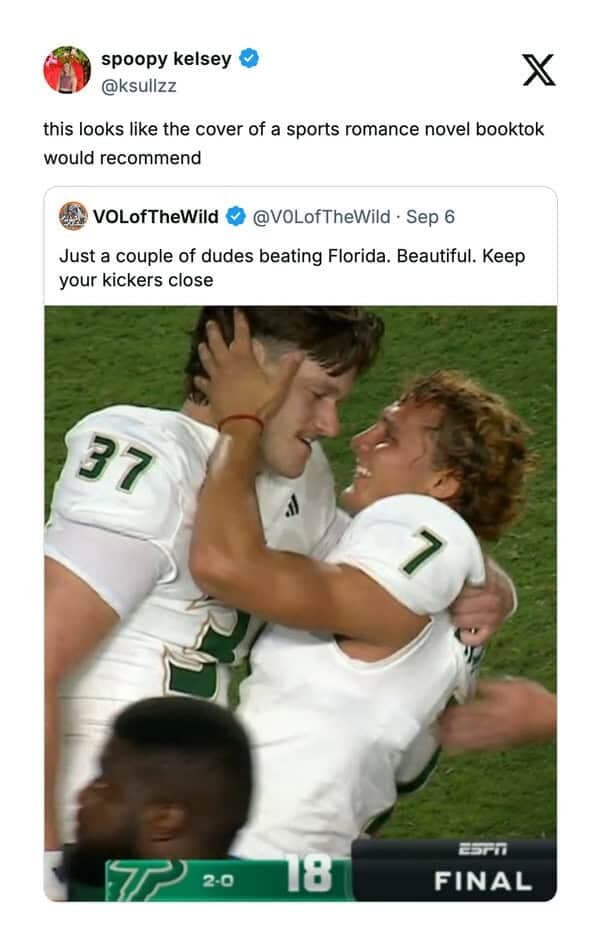Click VOLofTheWild's avatar in quoted tweet

pos(73,213)
